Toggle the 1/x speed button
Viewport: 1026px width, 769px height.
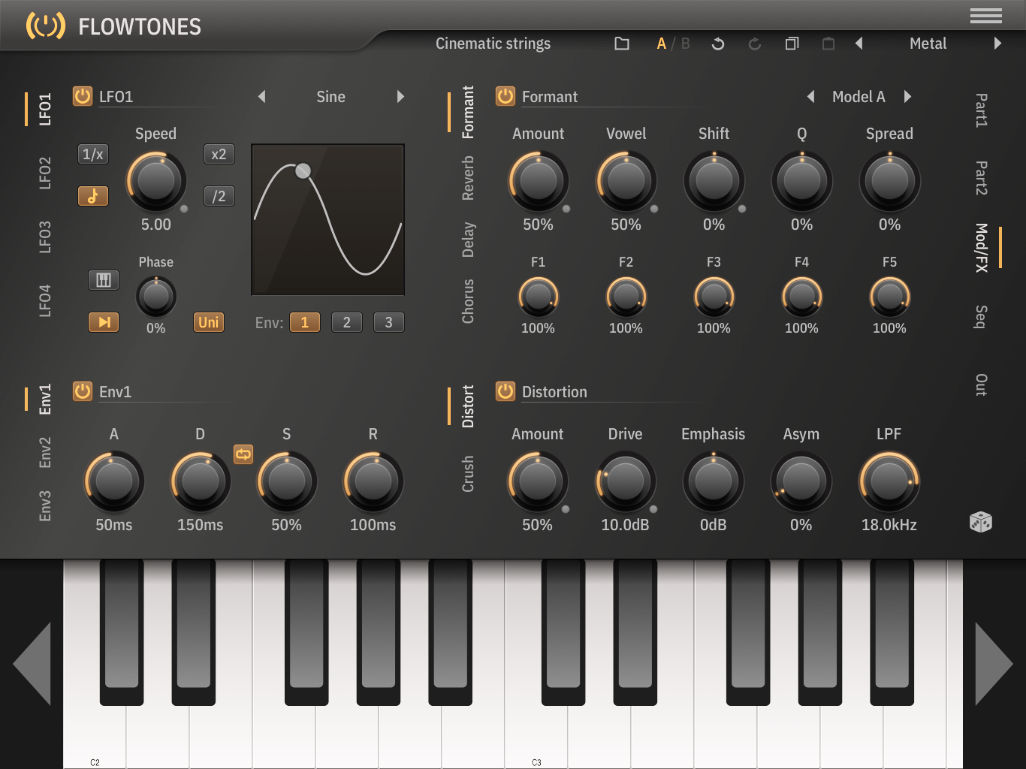point(93,154)
